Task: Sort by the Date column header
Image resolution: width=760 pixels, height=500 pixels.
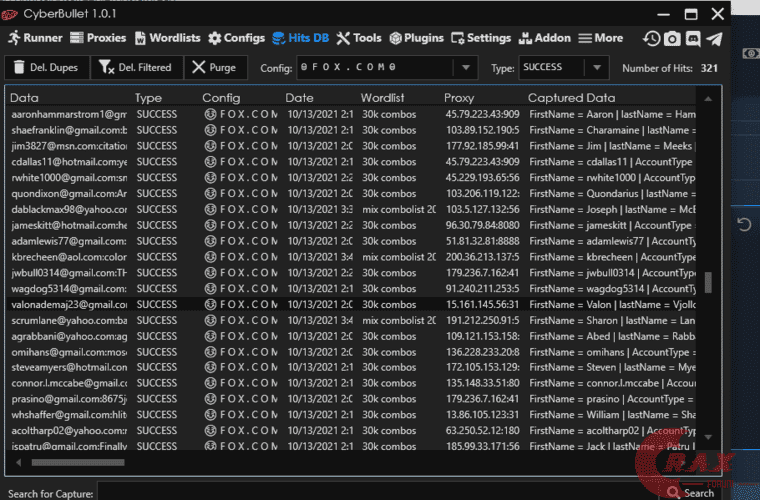Action: (299, 98)
